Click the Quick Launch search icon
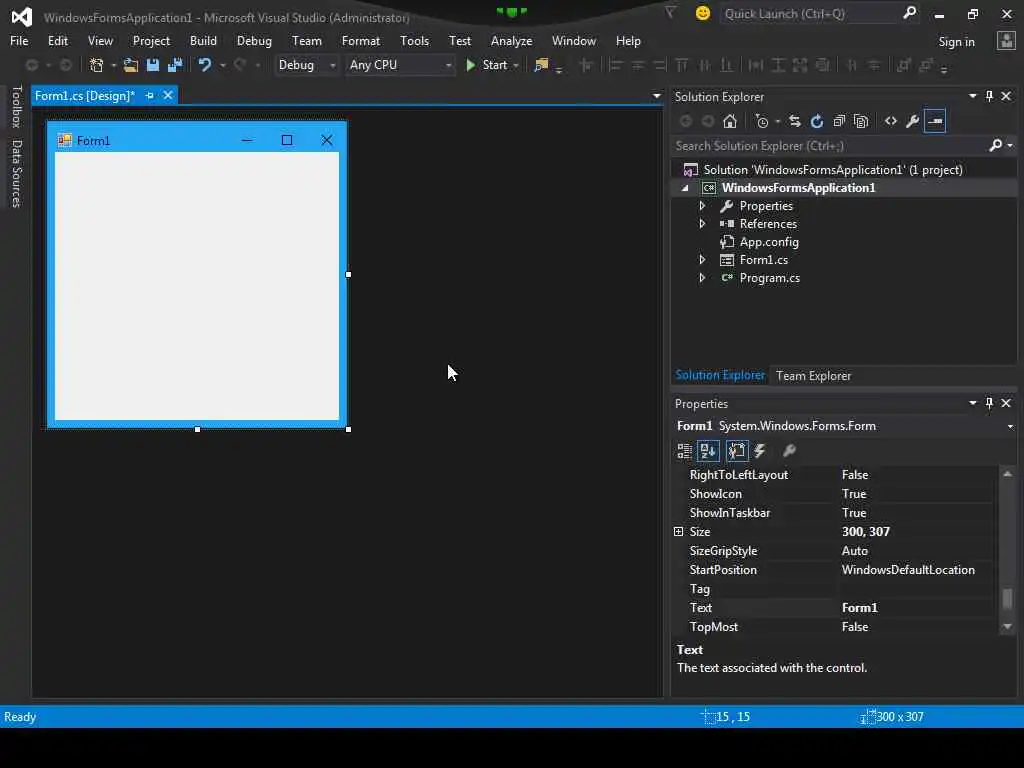 (910, 13)
